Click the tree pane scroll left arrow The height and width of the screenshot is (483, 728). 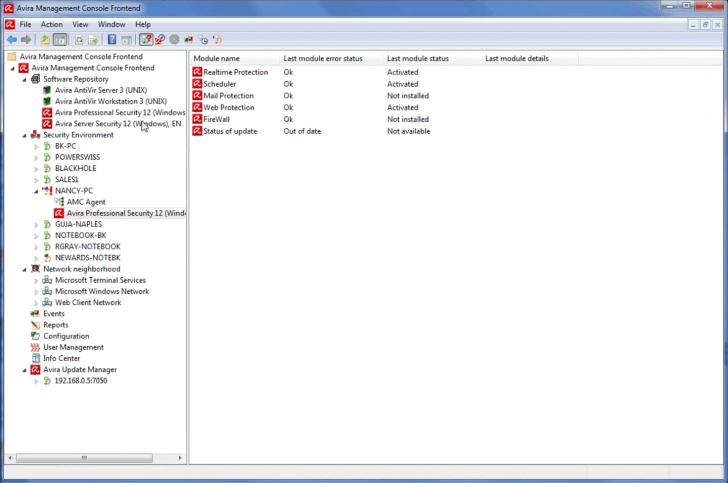click(10, 458)
